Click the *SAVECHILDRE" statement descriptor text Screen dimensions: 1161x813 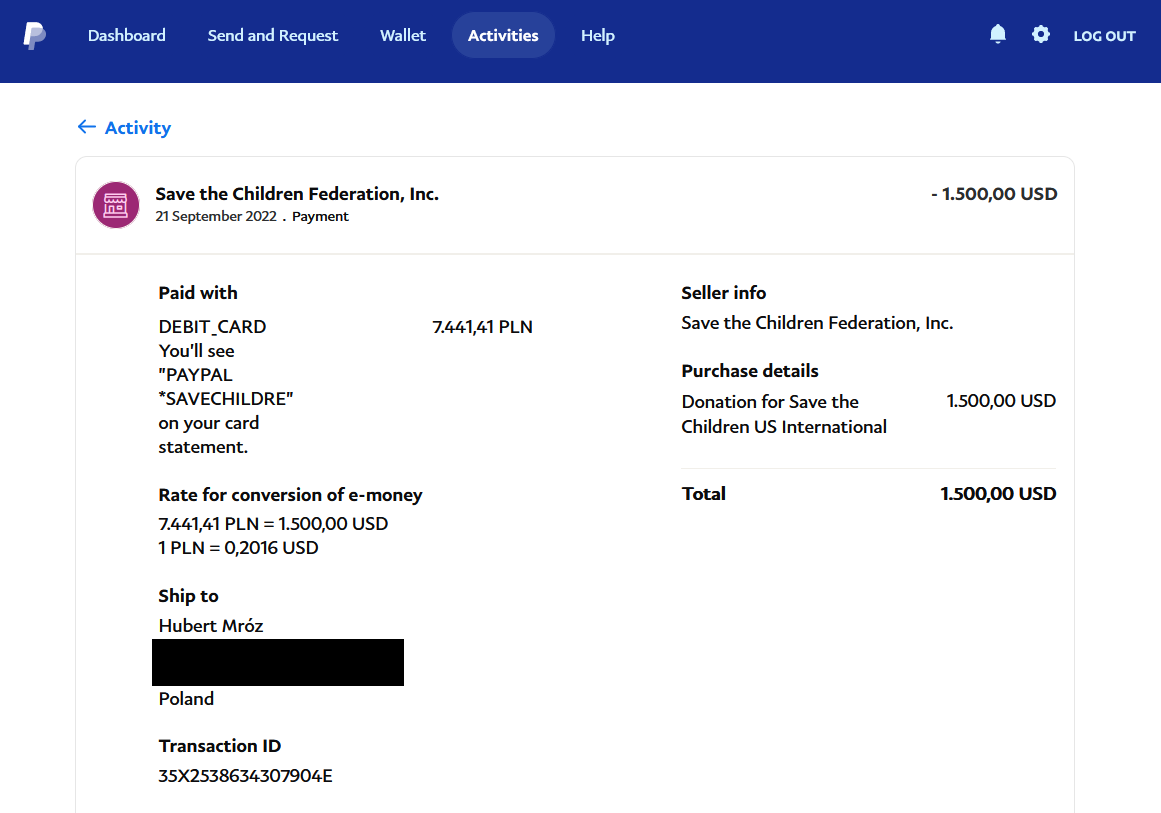[x=226, y=399]
